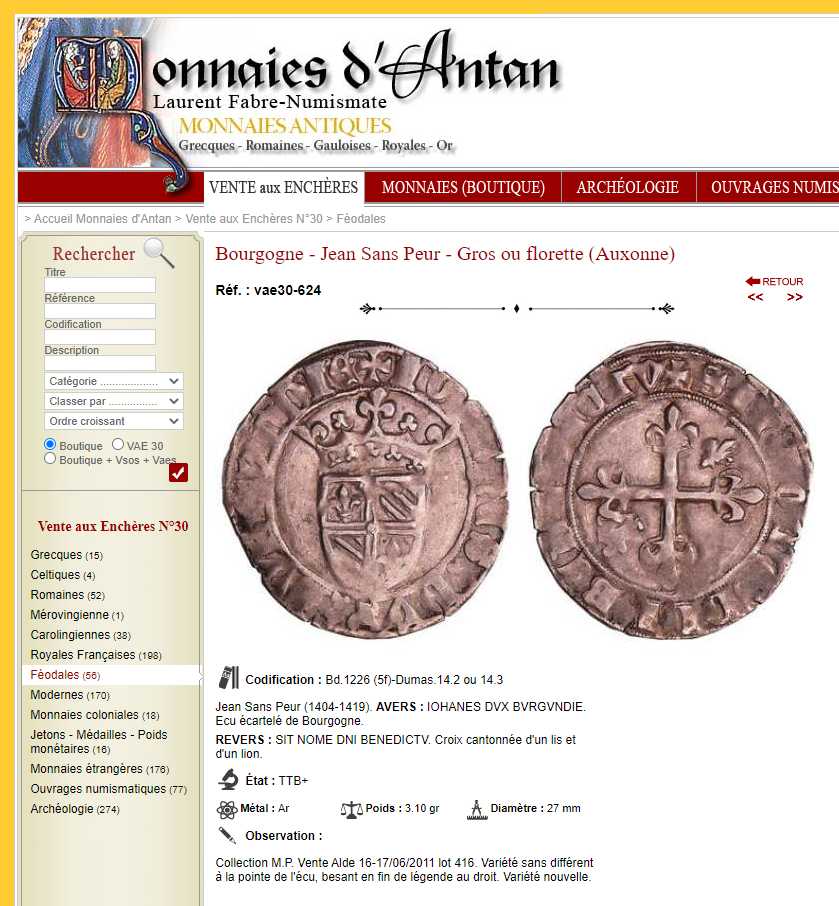
Task: Go to next lot with >> arrows
Action: [x=795, y=297]
